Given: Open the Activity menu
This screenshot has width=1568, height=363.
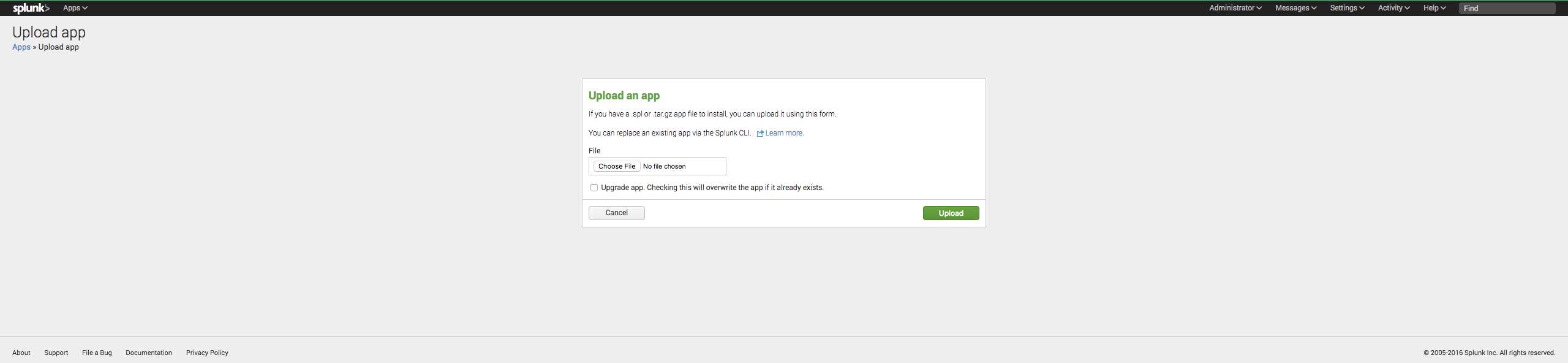Looking at the screenshot, I should pyautogui.click(x=1393, y=8).
